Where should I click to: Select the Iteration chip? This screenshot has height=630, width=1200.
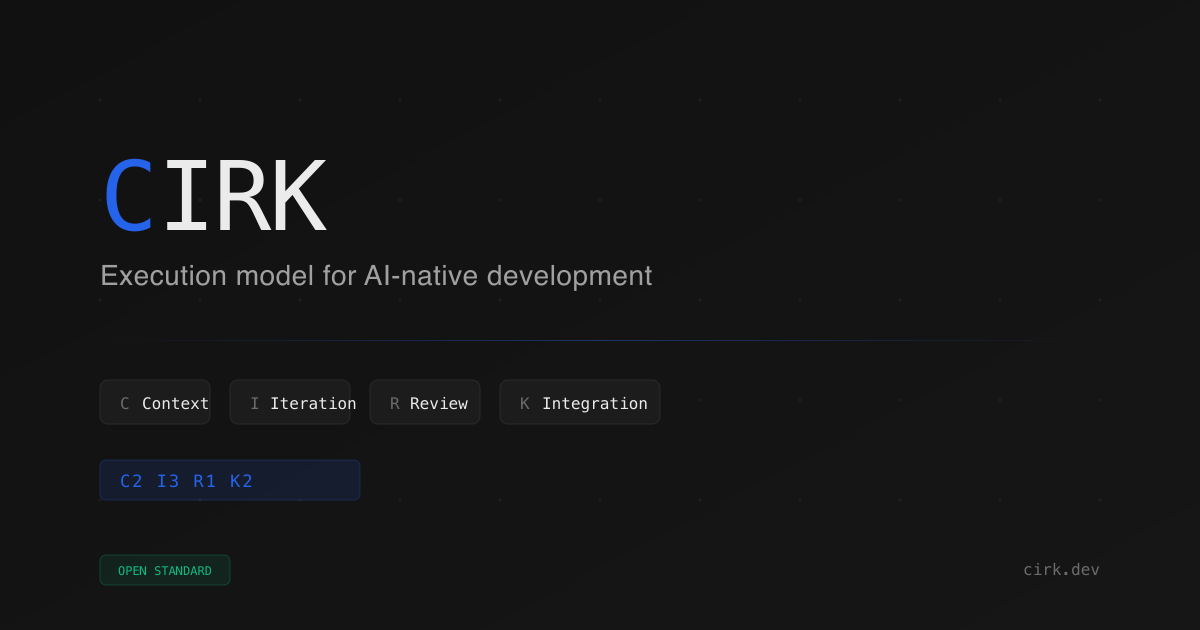click(x=290, y=403)
